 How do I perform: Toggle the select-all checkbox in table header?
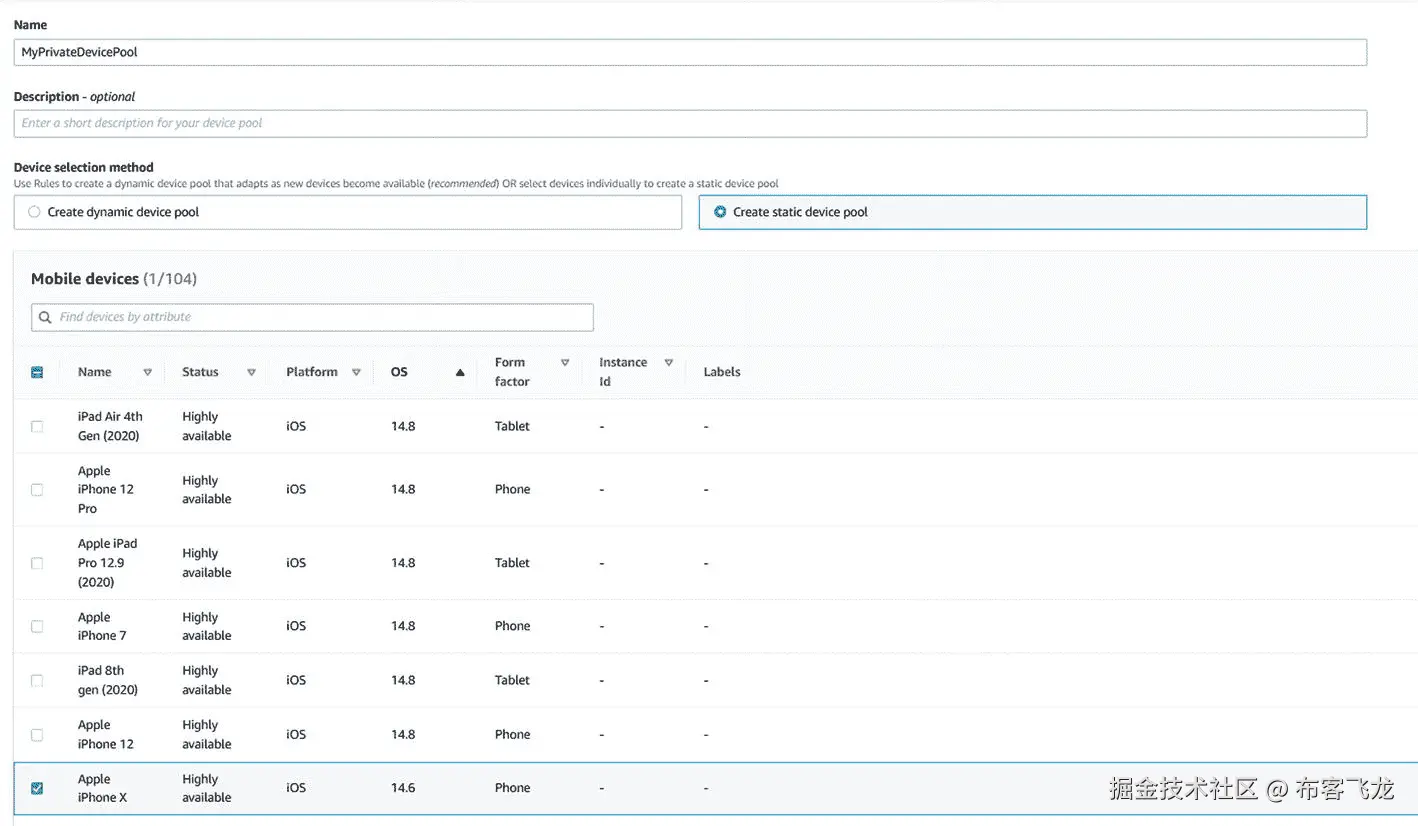pos(37,372)
